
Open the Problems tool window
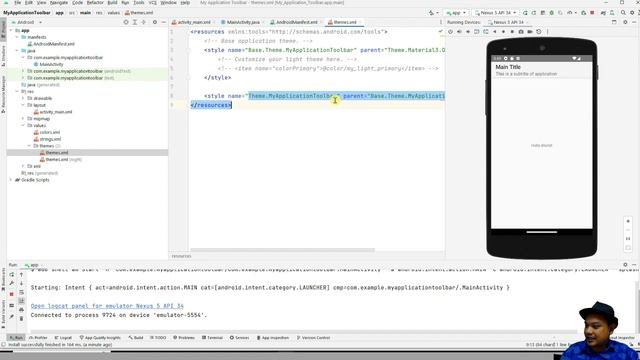[184, 338]
